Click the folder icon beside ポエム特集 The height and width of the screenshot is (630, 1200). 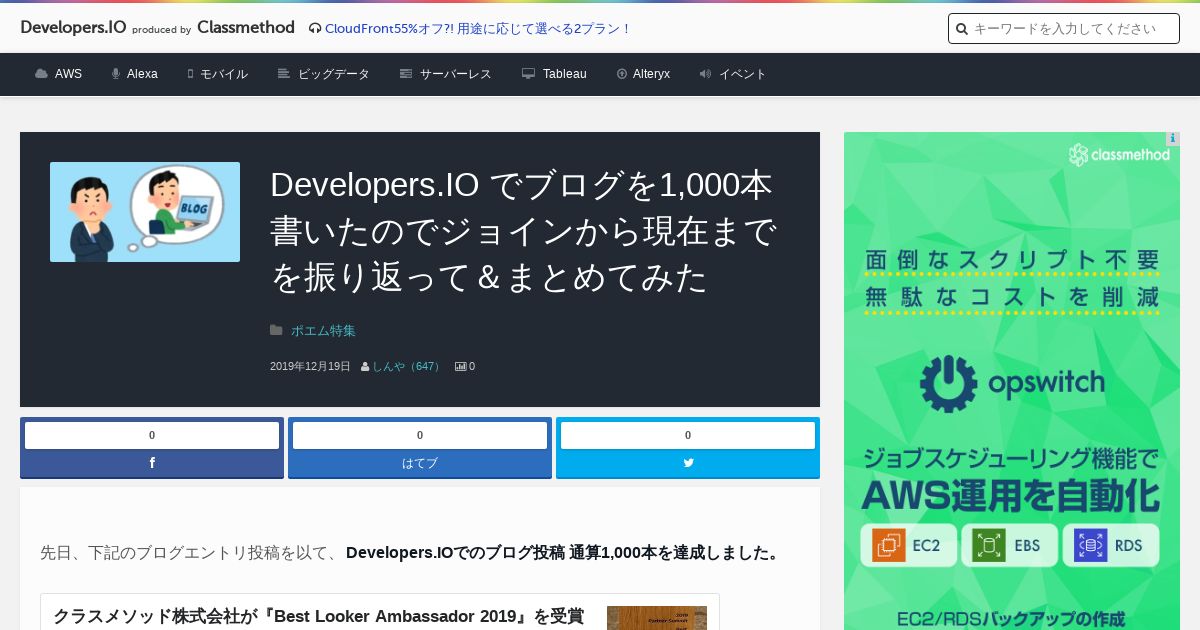pyautogui.click(x=276, y=330)
